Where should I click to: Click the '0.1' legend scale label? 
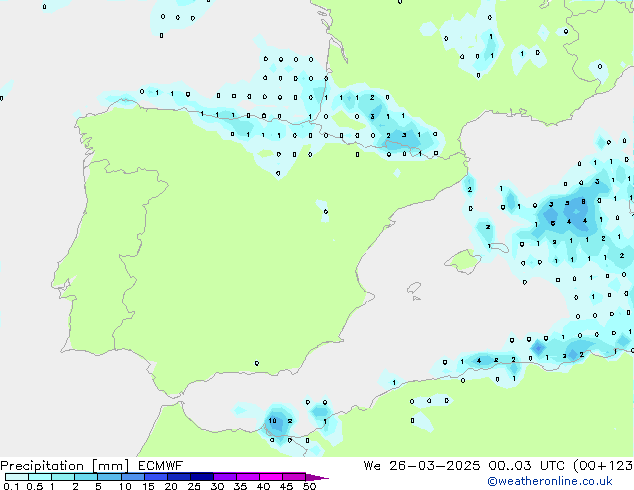point(11,486)
